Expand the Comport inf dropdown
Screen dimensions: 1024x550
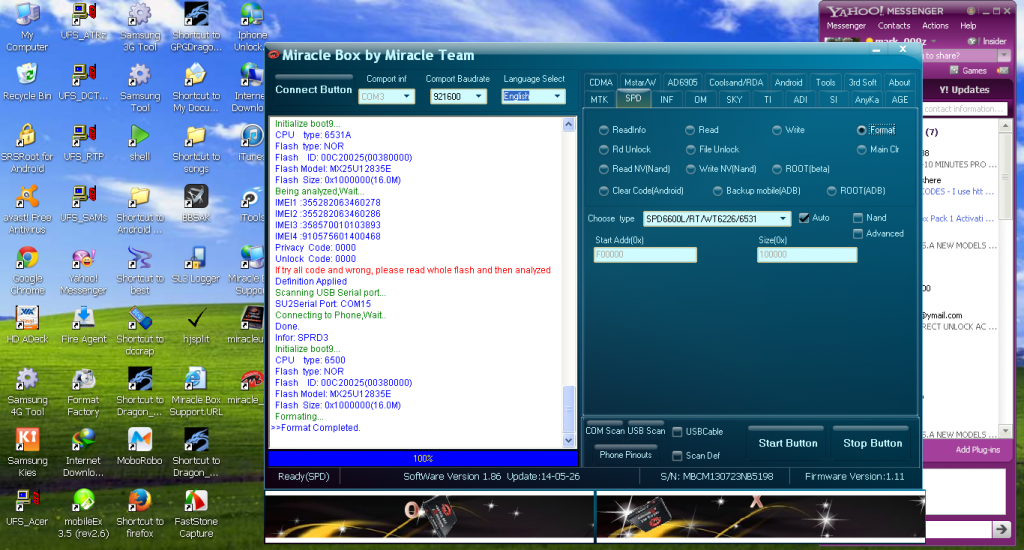[x=406, y=97]
